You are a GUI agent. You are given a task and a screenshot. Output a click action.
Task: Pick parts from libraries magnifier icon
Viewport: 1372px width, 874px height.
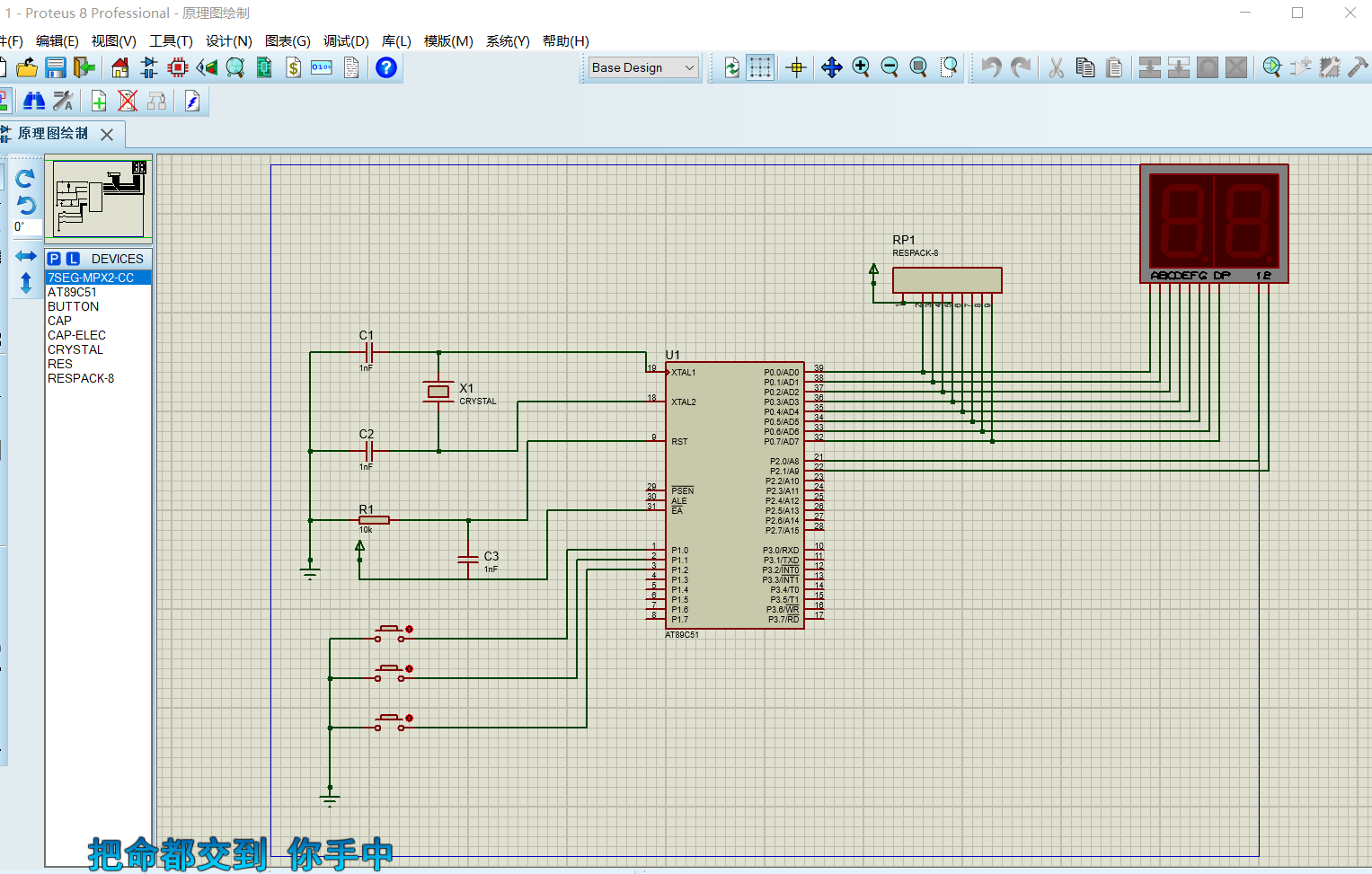point(1271,67)
